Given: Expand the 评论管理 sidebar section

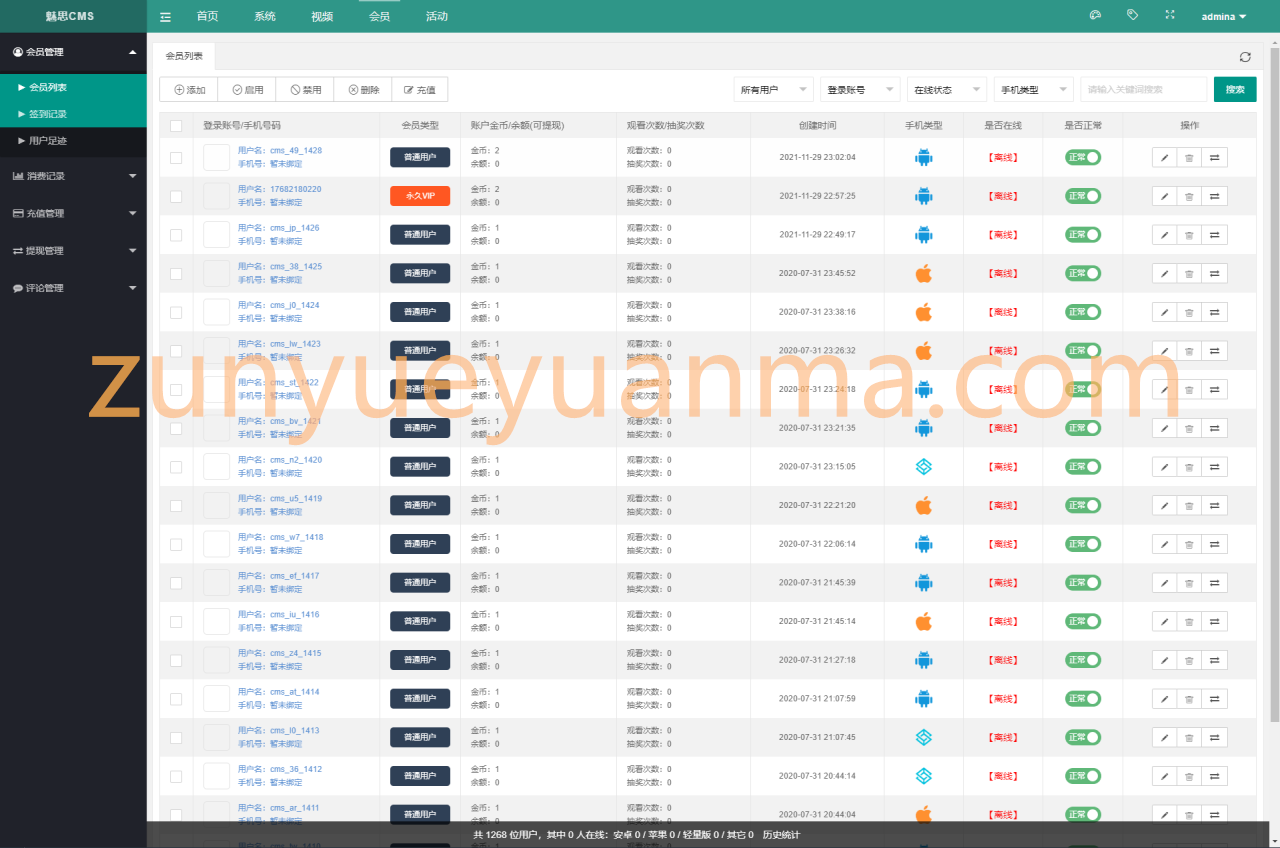Looking at the screenshot, I should [x=73, y=288].
